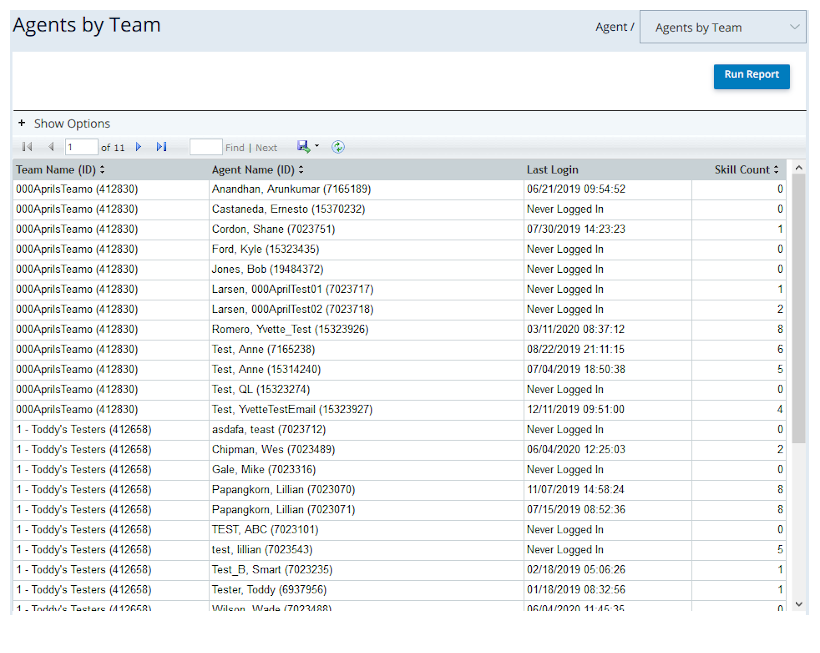Select Gale, Mike (7023316)
This screenshot has width=820, height=653.
click(264, 469)
